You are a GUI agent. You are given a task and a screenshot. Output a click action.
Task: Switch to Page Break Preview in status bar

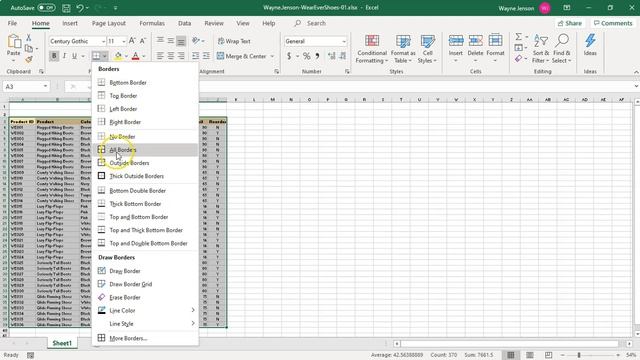pyautogui.click(x=548, y=355)
